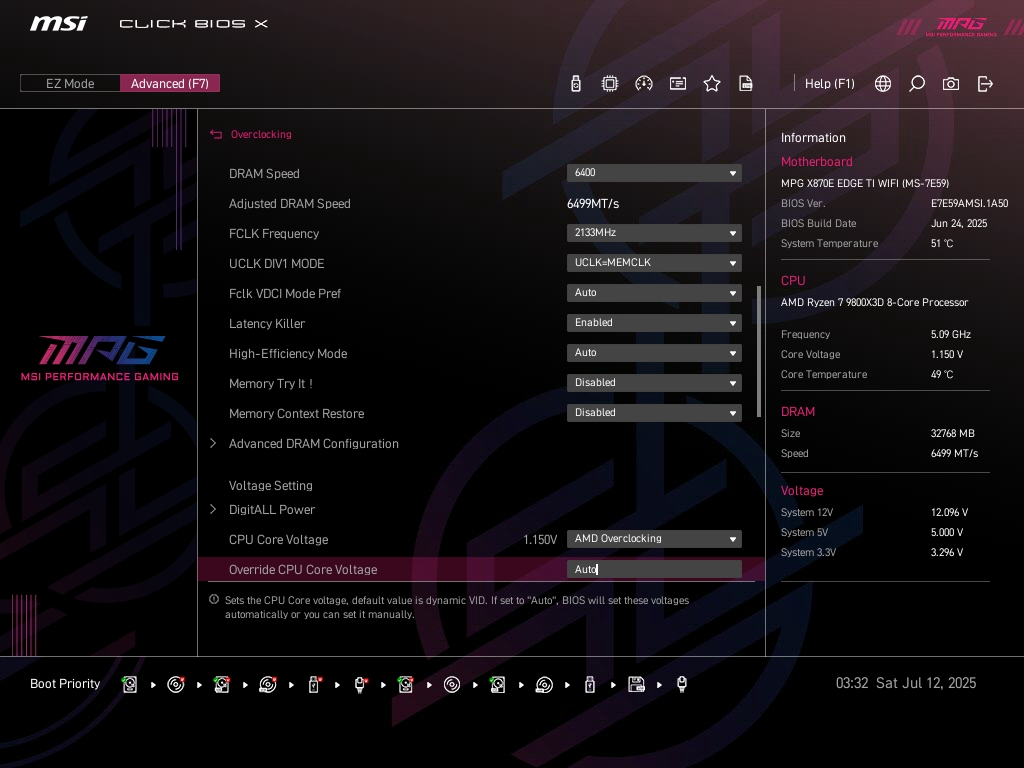Expand the DigitALL Power submenu
1024x768 pixels.
tap(272, 509)
